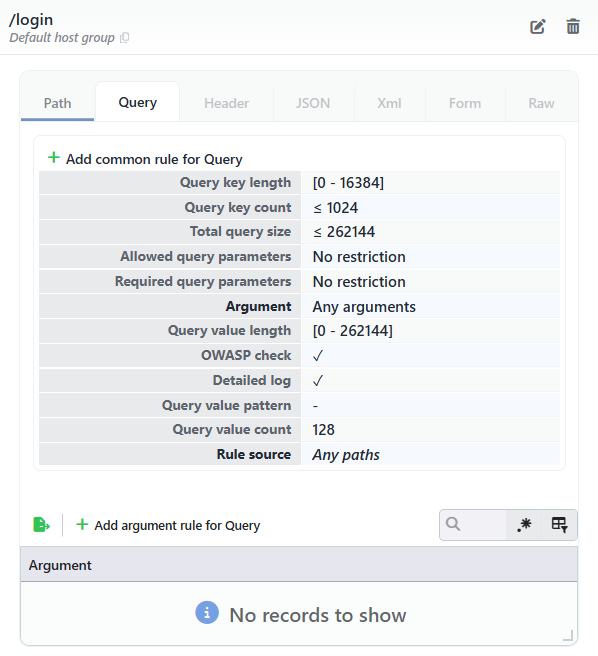This screenshot has height=656, width=598.
Task: Click the Allowed query parameters label
Action: [205, 256]
